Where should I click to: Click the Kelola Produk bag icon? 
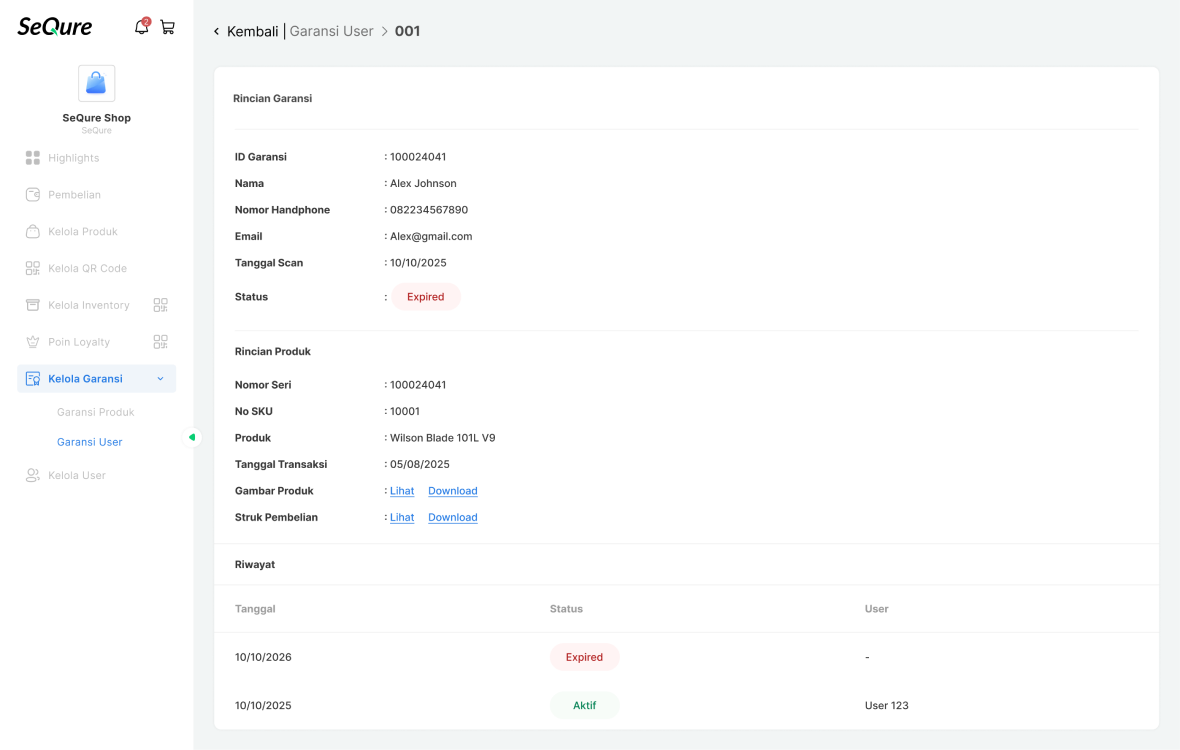pos(32,232)
